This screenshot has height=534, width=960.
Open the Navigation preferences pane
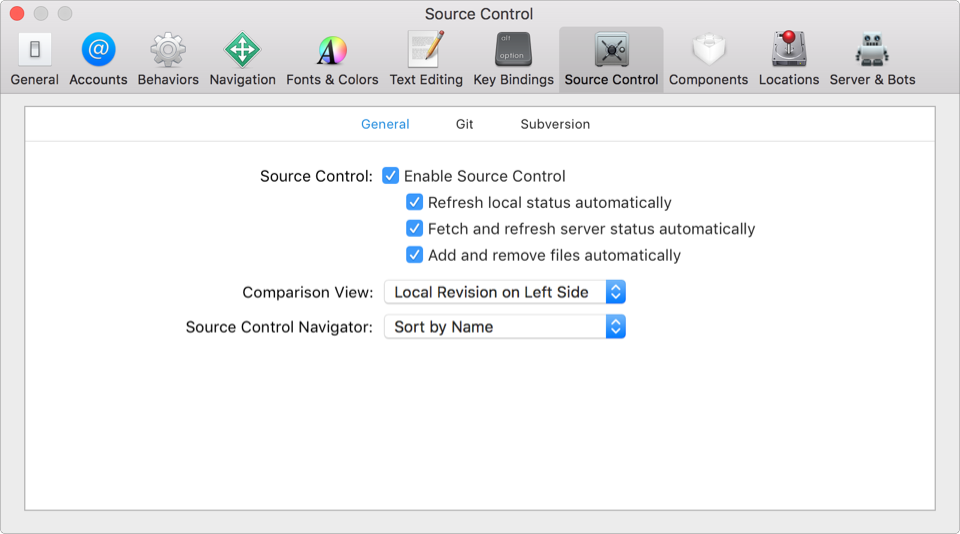click(242, 50)
